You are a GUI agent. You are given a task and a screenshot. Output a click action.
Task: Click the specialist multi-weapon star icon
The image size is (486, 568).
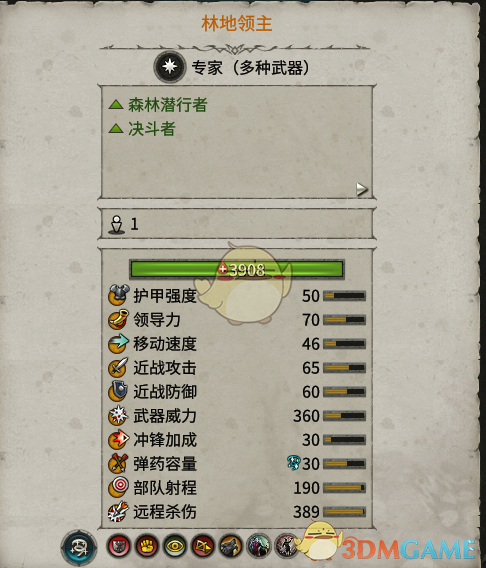pyautogui.click(x=170, y=67)
